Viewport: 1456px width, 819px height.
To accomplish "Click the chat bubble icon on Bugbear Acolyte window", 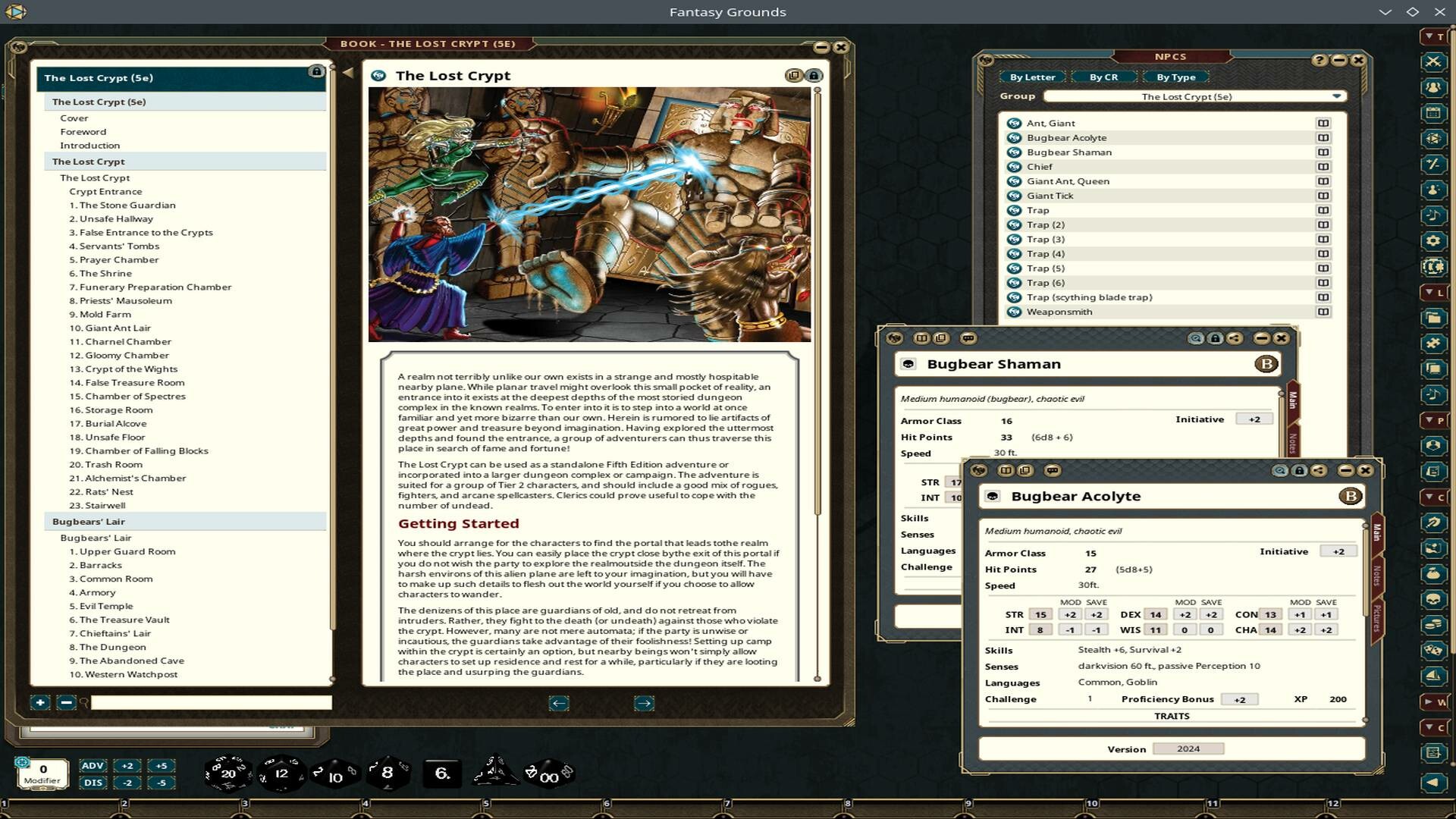I will click(1052, 471).
